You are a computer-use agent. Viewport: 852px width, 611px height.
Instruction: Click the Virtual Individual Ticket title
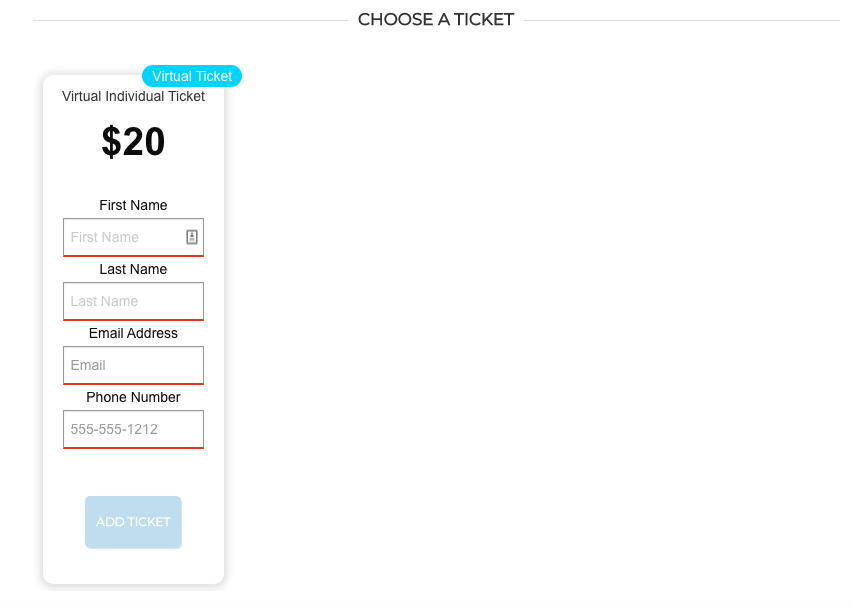133,97
